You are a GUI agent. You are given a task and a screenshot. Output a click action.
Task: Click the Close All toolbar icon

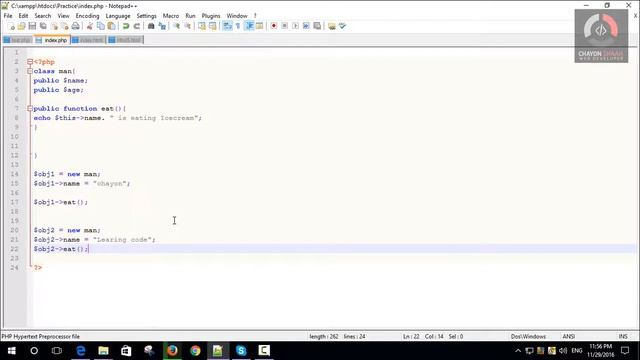(64, 26)
